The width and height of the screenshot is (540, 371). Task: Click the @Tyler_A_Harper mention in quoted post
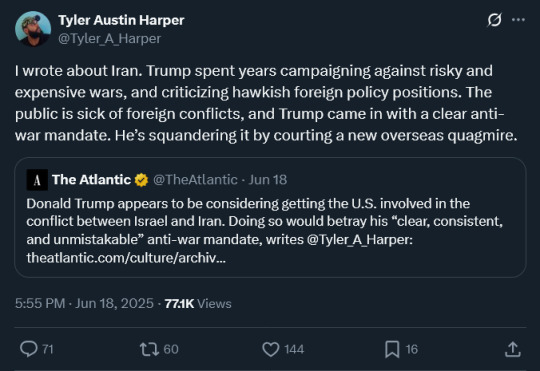click(360, 239)
